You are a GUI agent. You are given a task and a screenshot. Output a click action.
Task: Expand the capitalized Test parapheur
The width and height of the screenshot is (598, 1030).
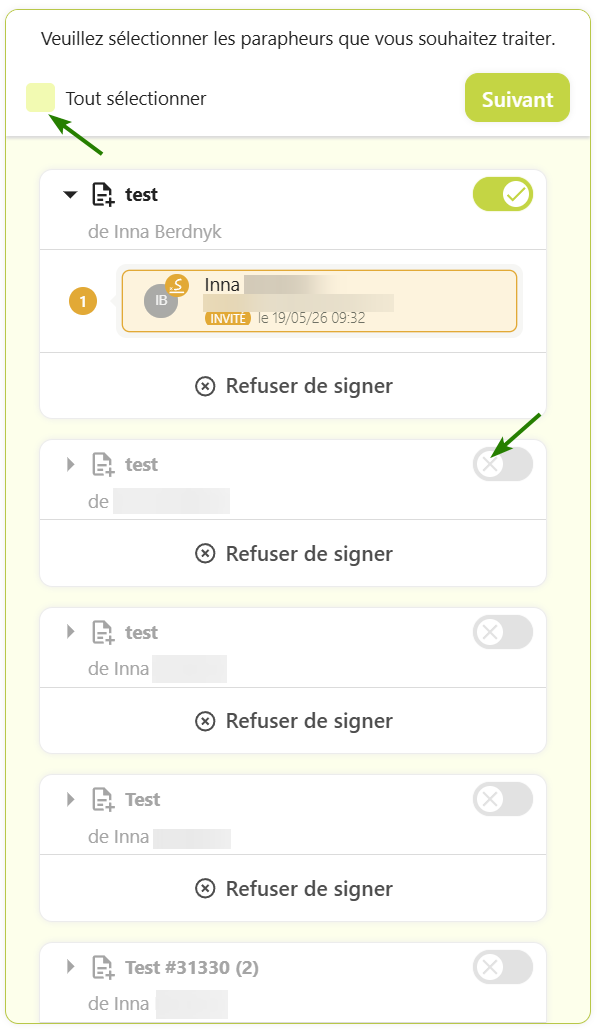click(71, 799)
